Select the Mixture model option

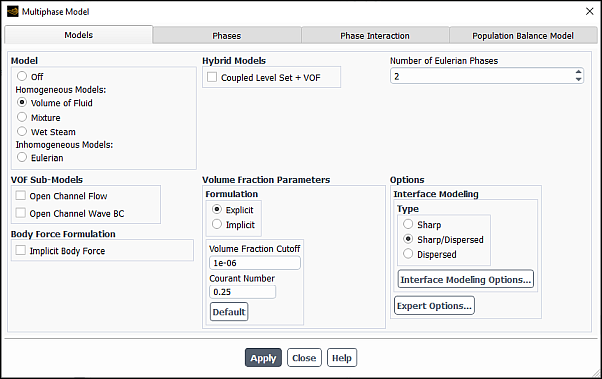coord(22,117)
